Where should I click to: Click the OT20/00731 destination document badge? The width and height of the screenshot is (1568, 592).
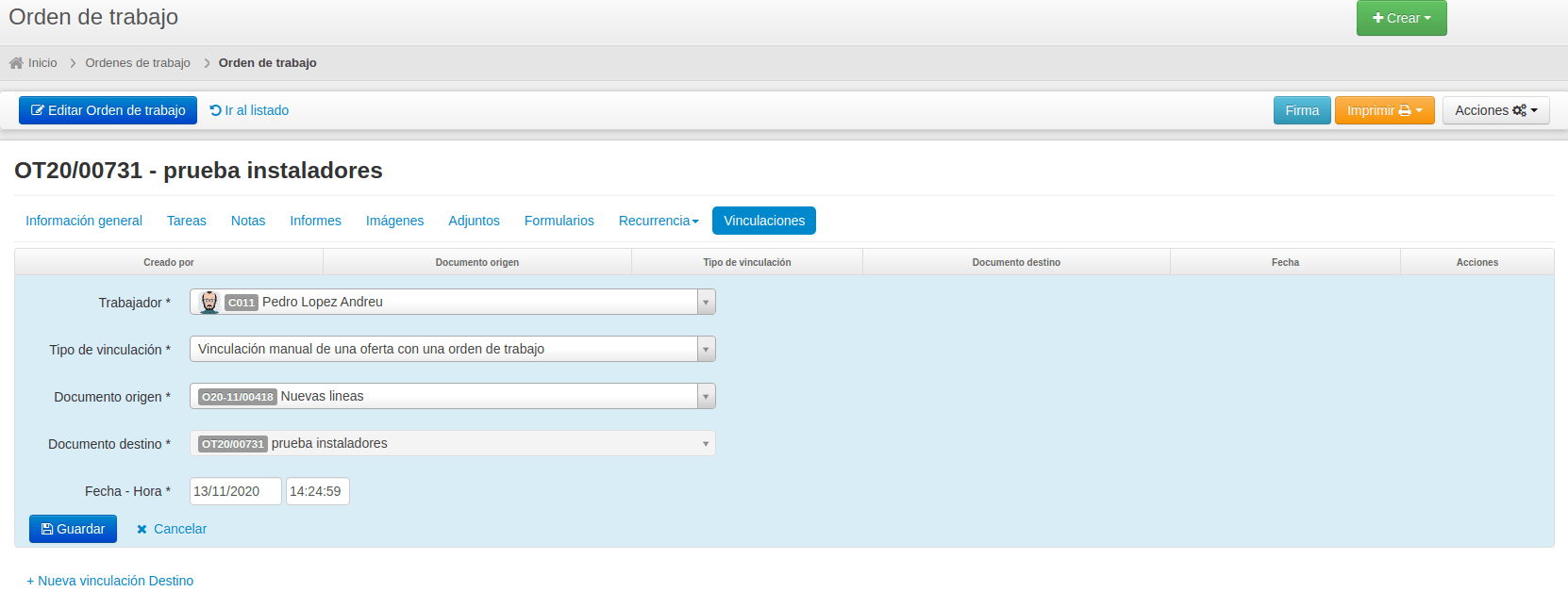233,444
